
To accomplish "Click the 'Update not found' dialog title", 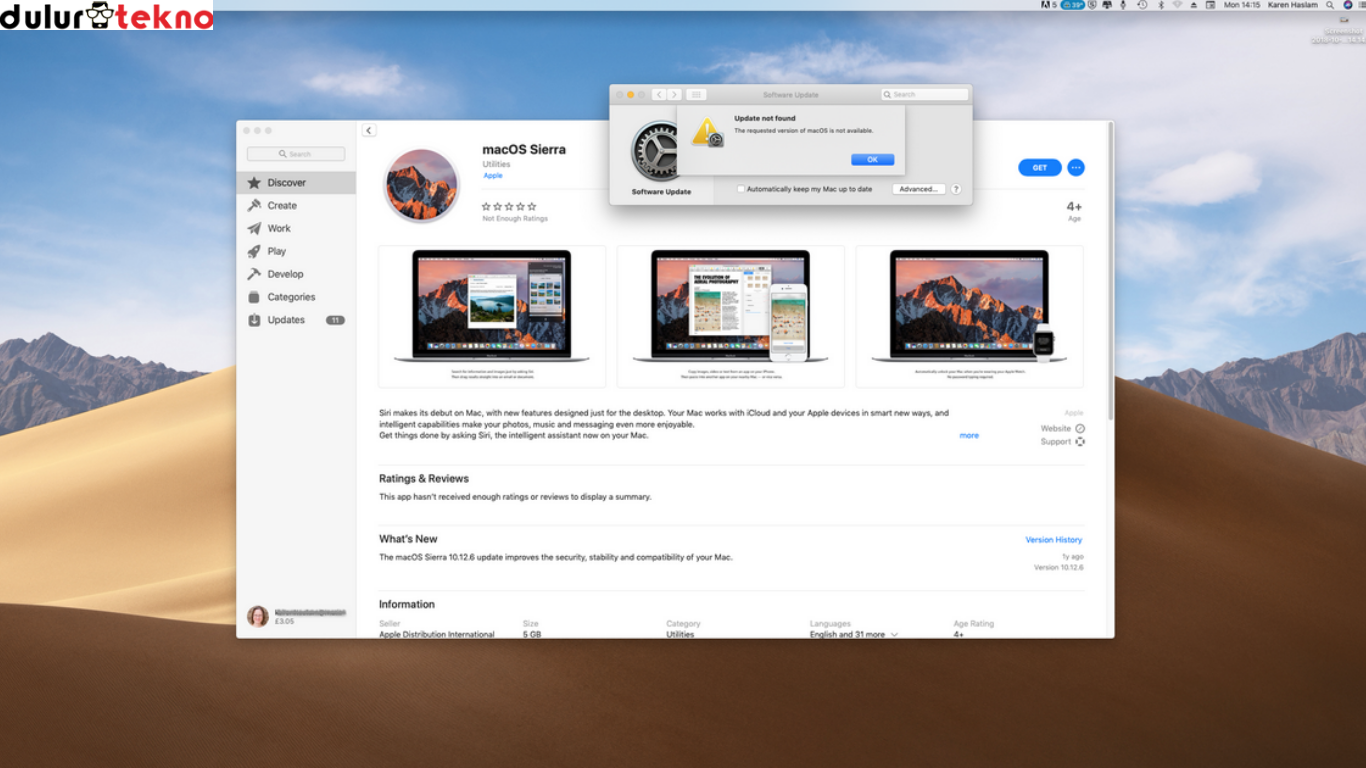I will click(x=765, y=118).
